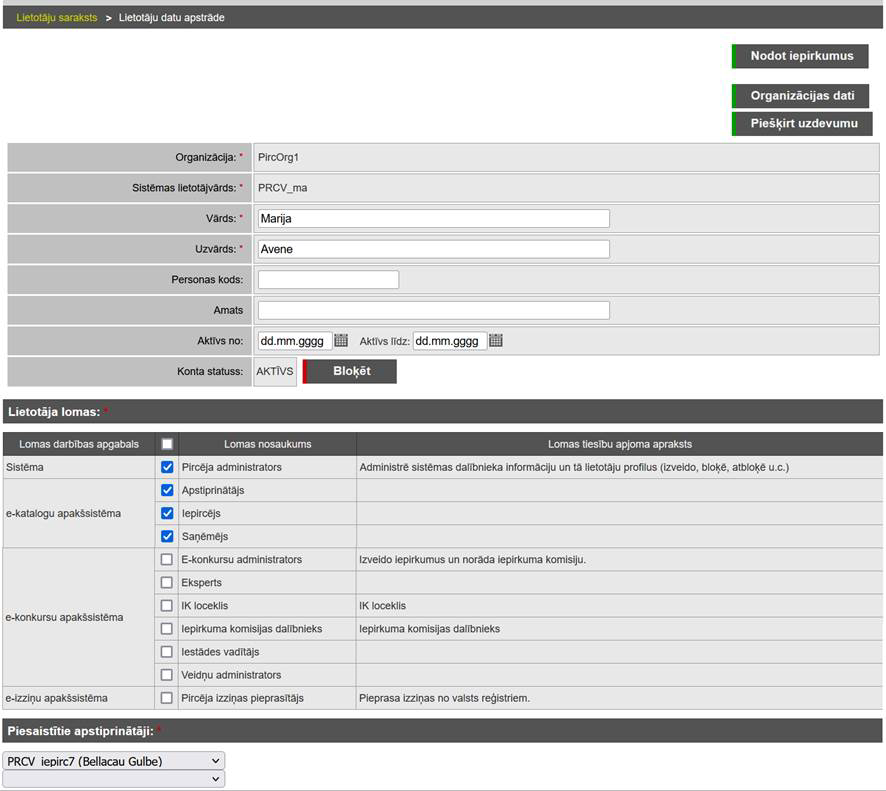Open calendar picker for Aktīvs līdz date

[496, 341]
